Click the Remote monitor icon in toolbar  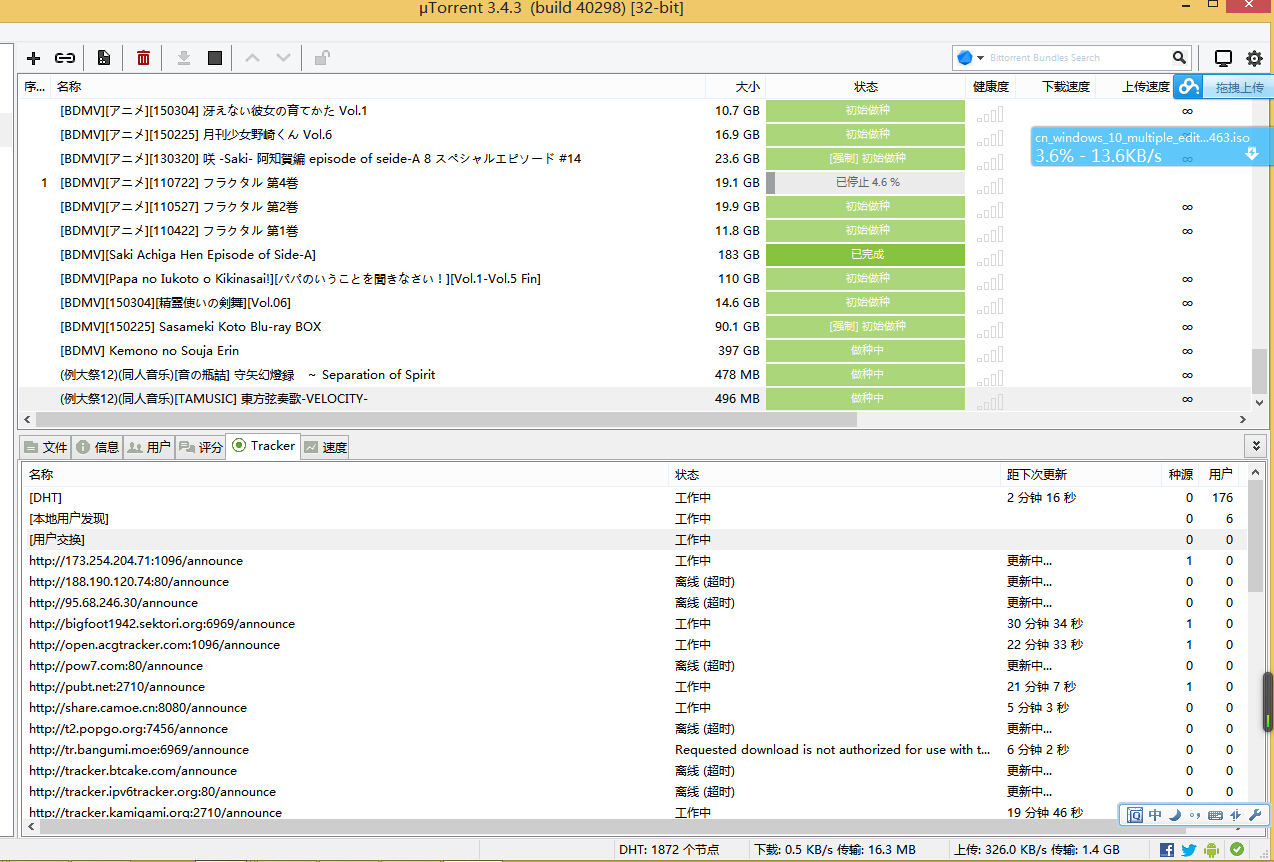[x=1222, y=58]
